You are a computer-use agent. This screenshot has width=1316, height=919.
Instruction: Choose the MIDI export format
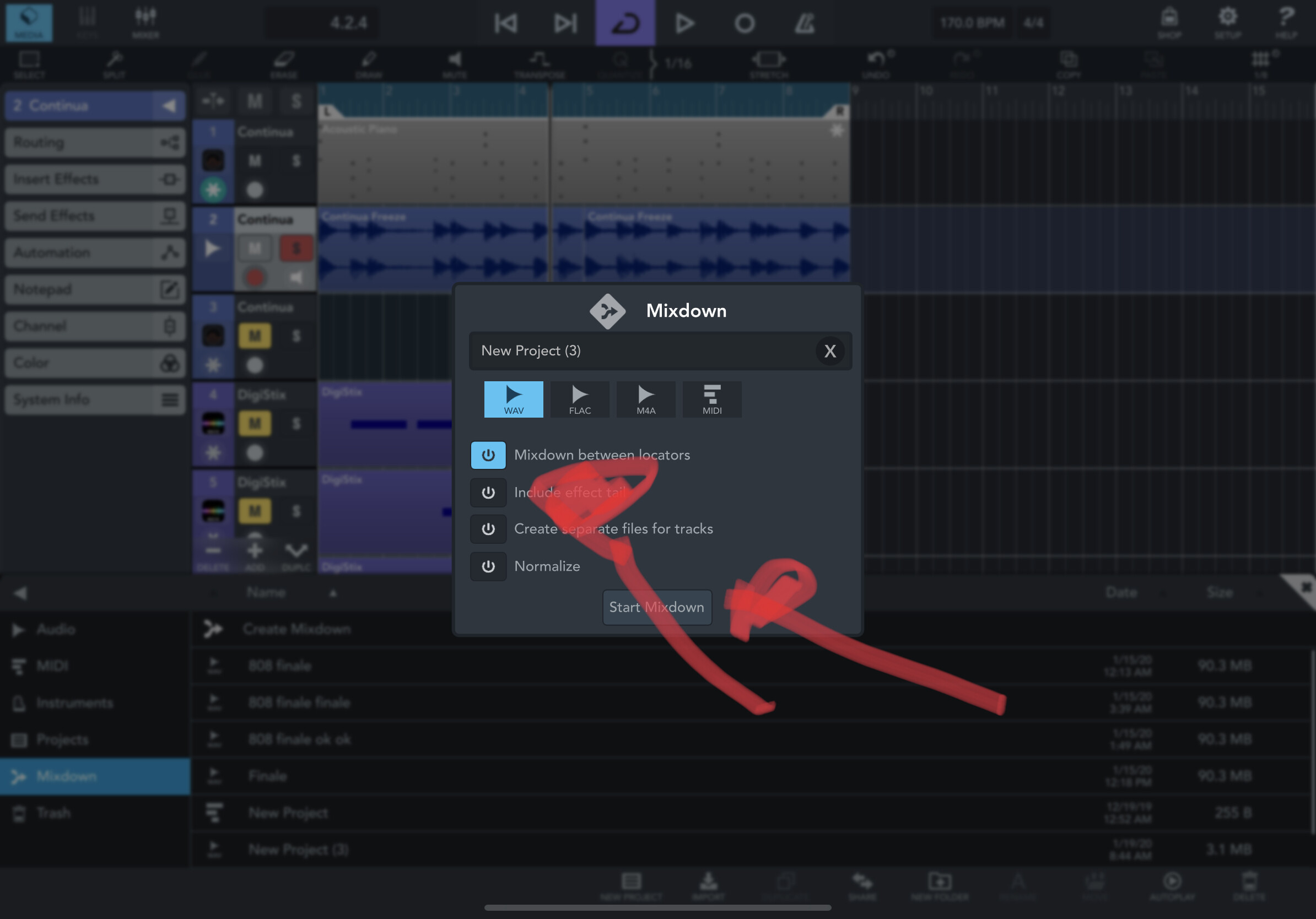(711, 399)
